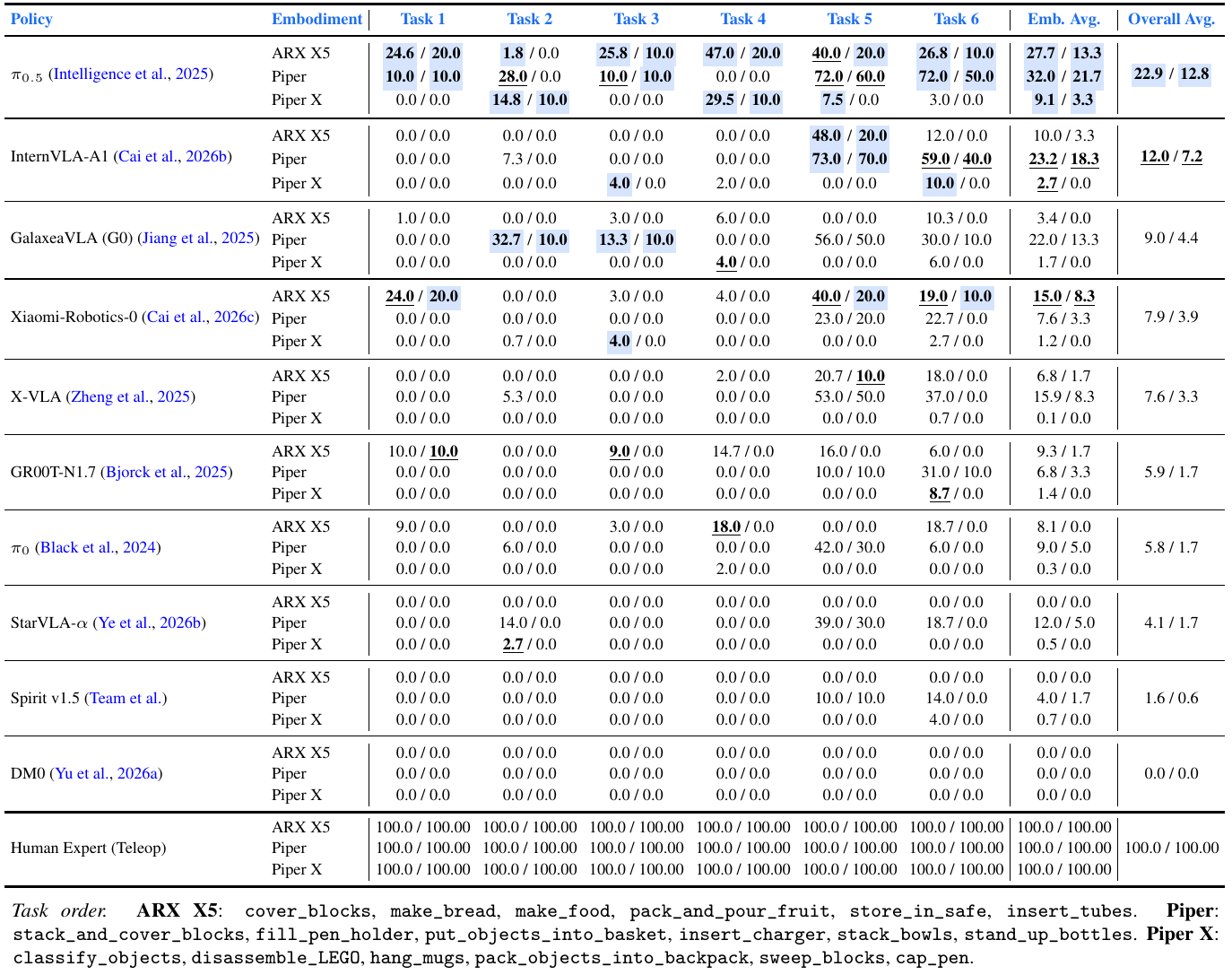
Task: Follow the Zheng et al., 2025 reference
Action: [131, 396]
